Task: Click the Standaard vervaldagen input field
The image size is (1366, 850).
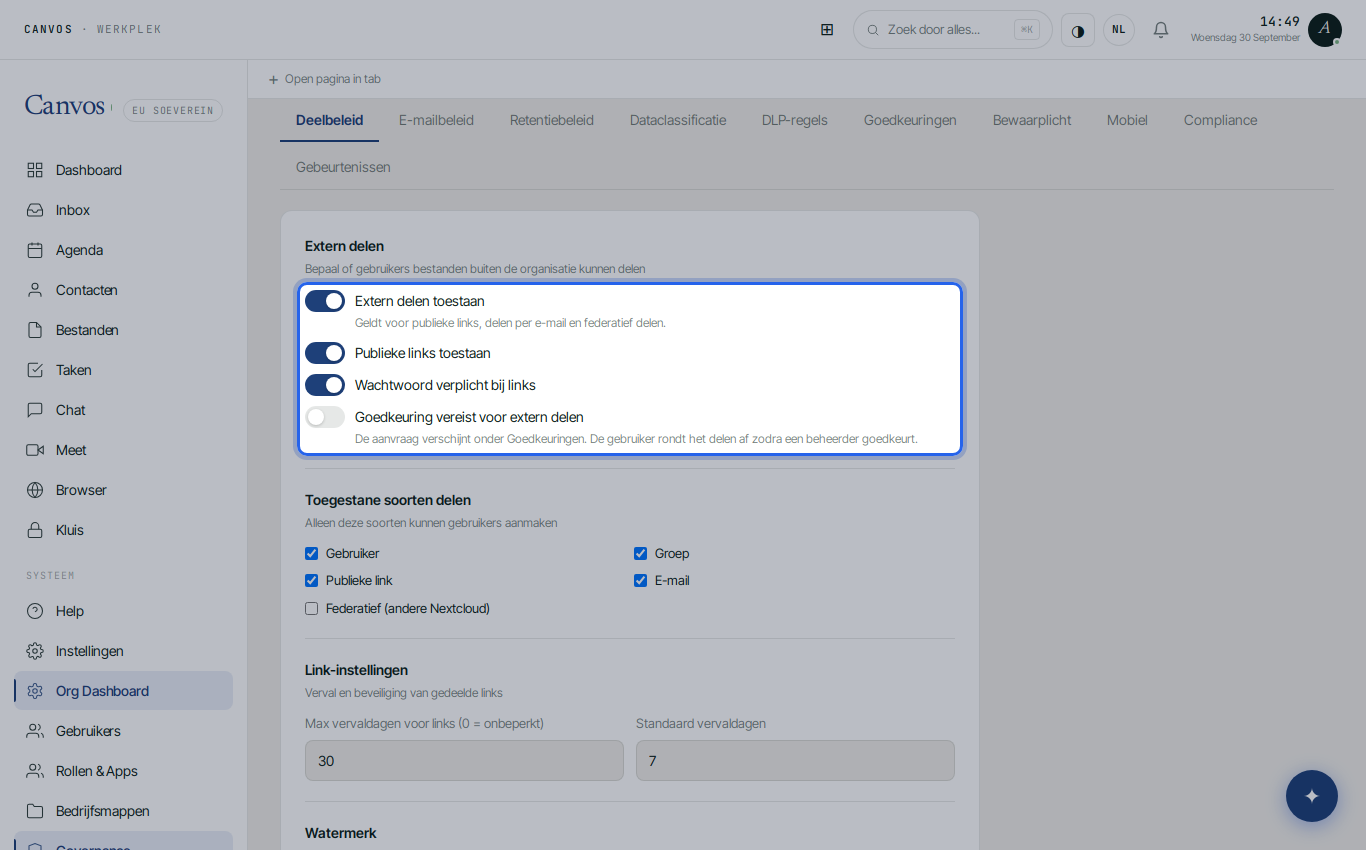Action: (795, 761)
